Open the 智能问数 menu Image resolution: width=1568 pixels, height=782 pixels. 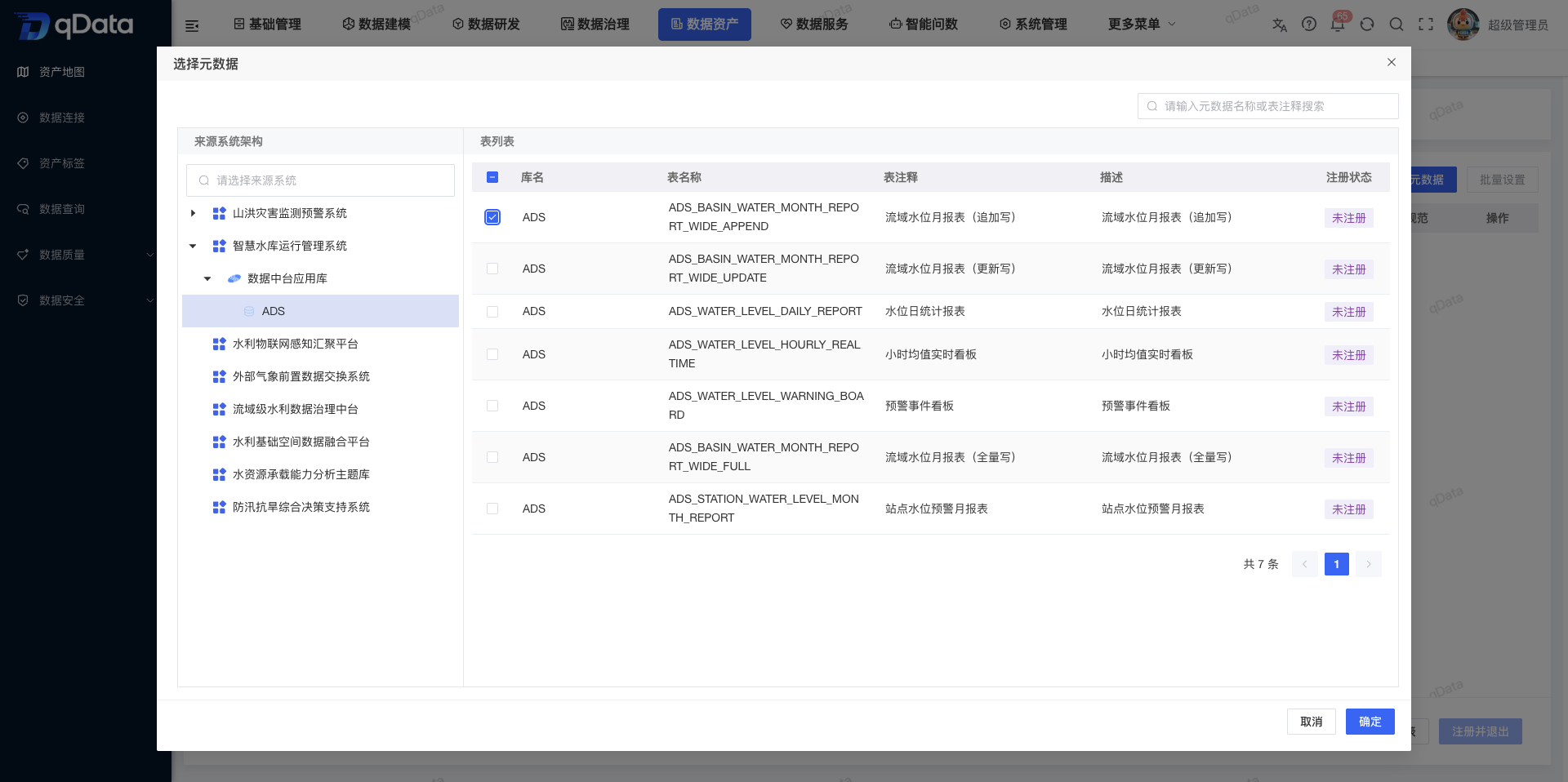pos(924,24)
